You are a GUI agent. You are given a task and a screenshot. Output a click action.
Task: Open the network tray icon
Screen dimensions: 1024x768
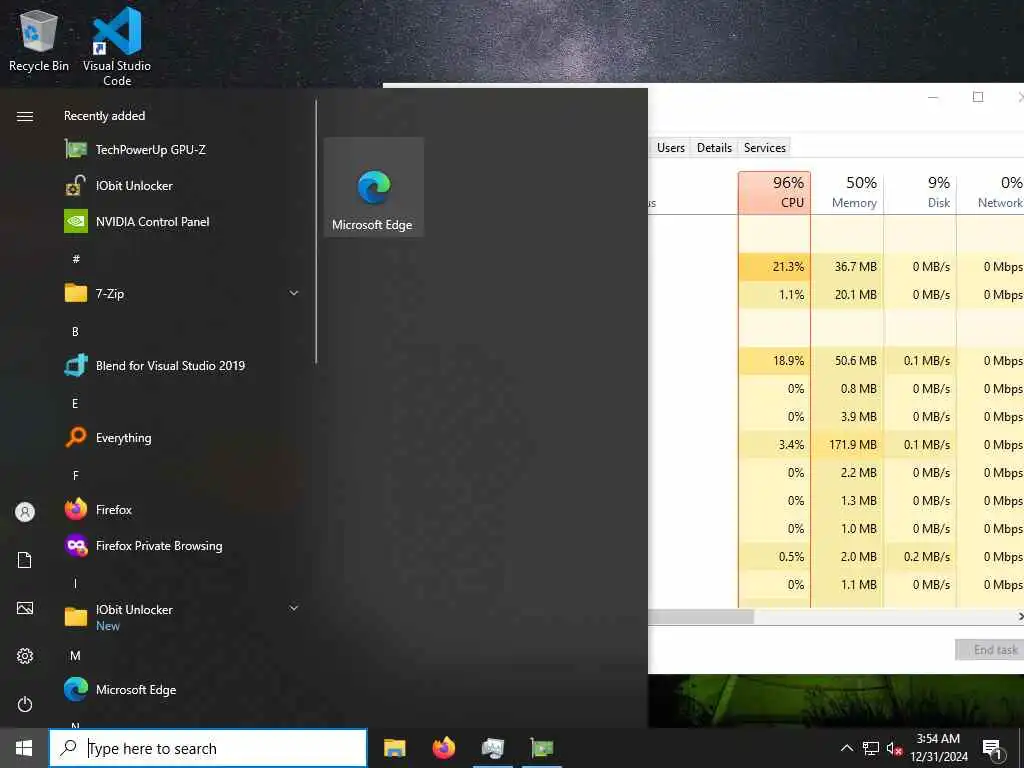pyautogui.click(x=871, y=748)
